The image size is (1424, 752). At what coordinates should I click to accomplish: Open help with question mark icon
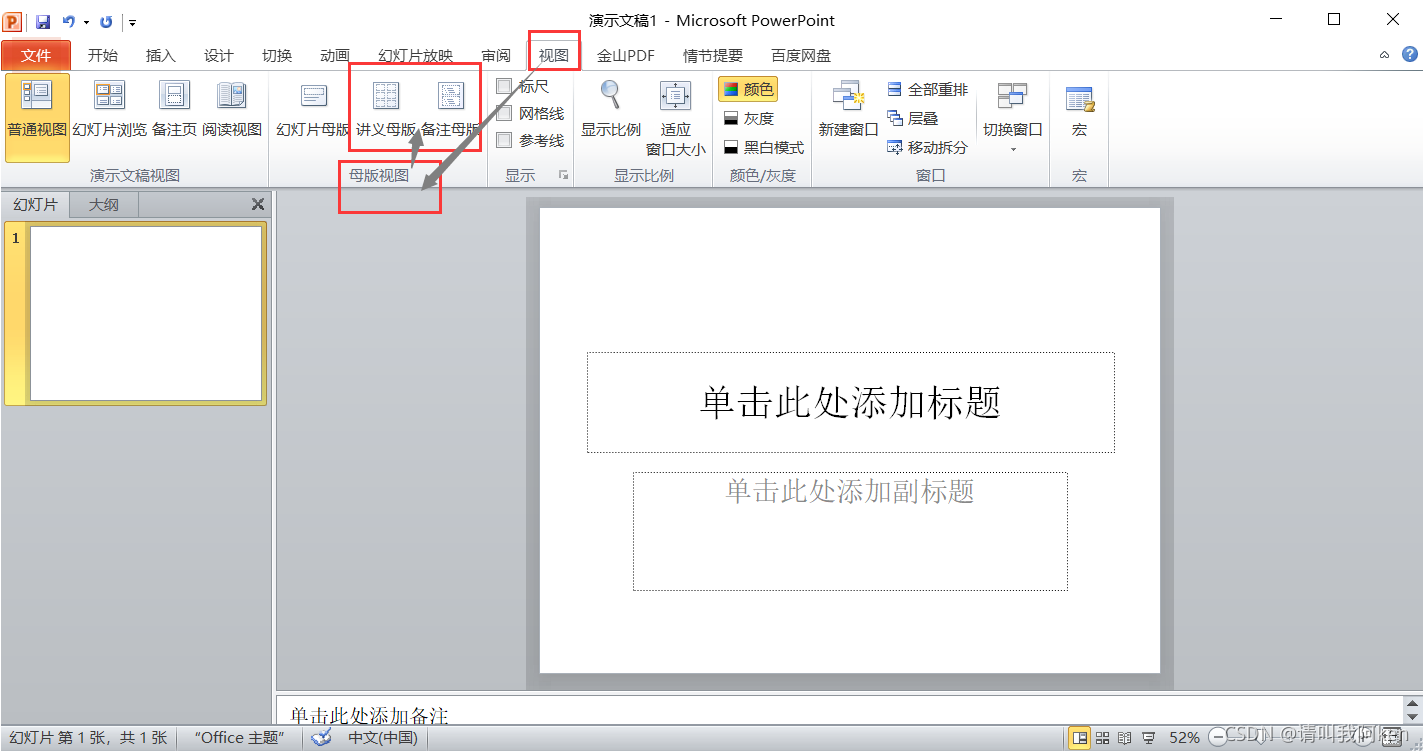point(1410,55)
